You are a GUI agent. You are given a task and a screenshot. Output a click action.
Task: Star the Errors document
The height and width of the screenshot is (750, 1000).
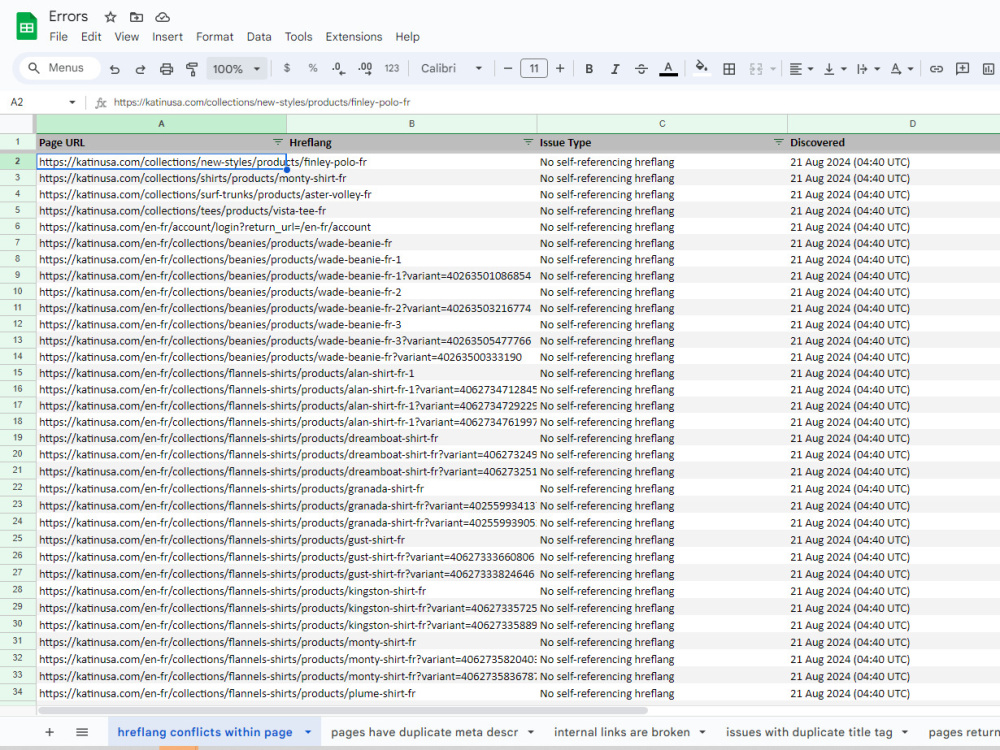coord(110,17)
